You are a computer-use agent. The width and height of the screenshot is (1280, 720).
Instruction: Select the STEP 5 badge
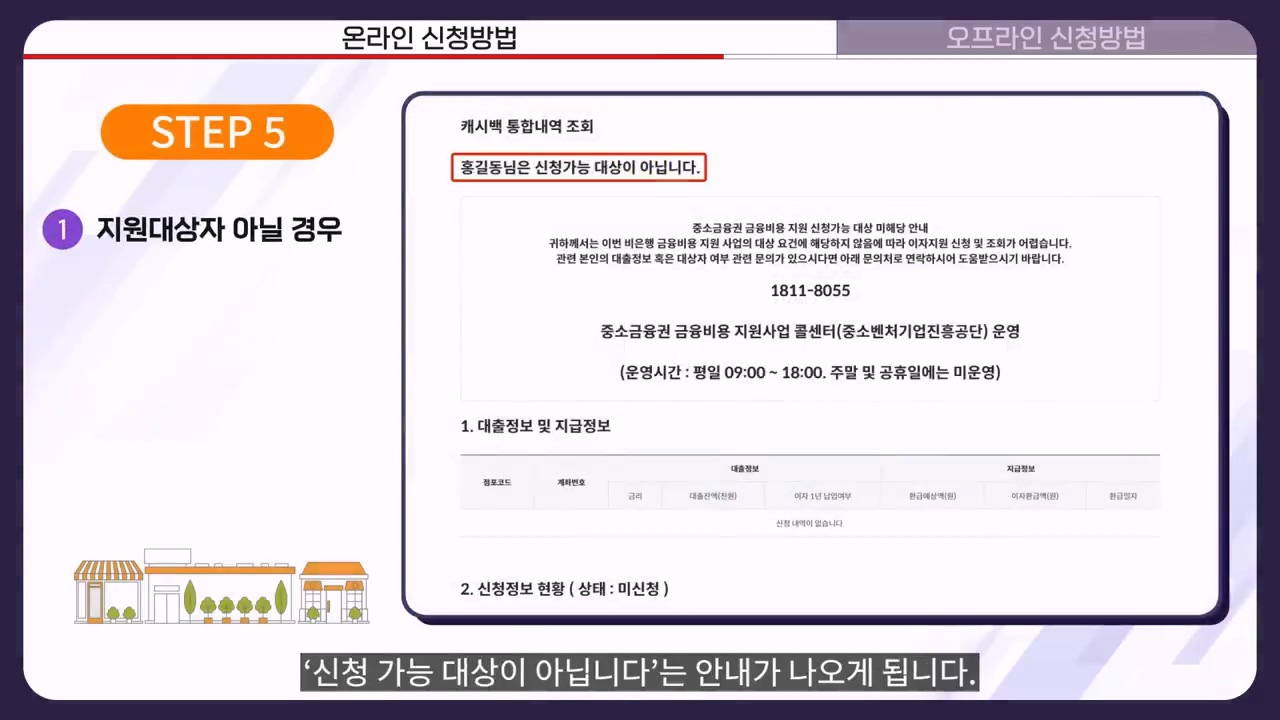point(217,132)
